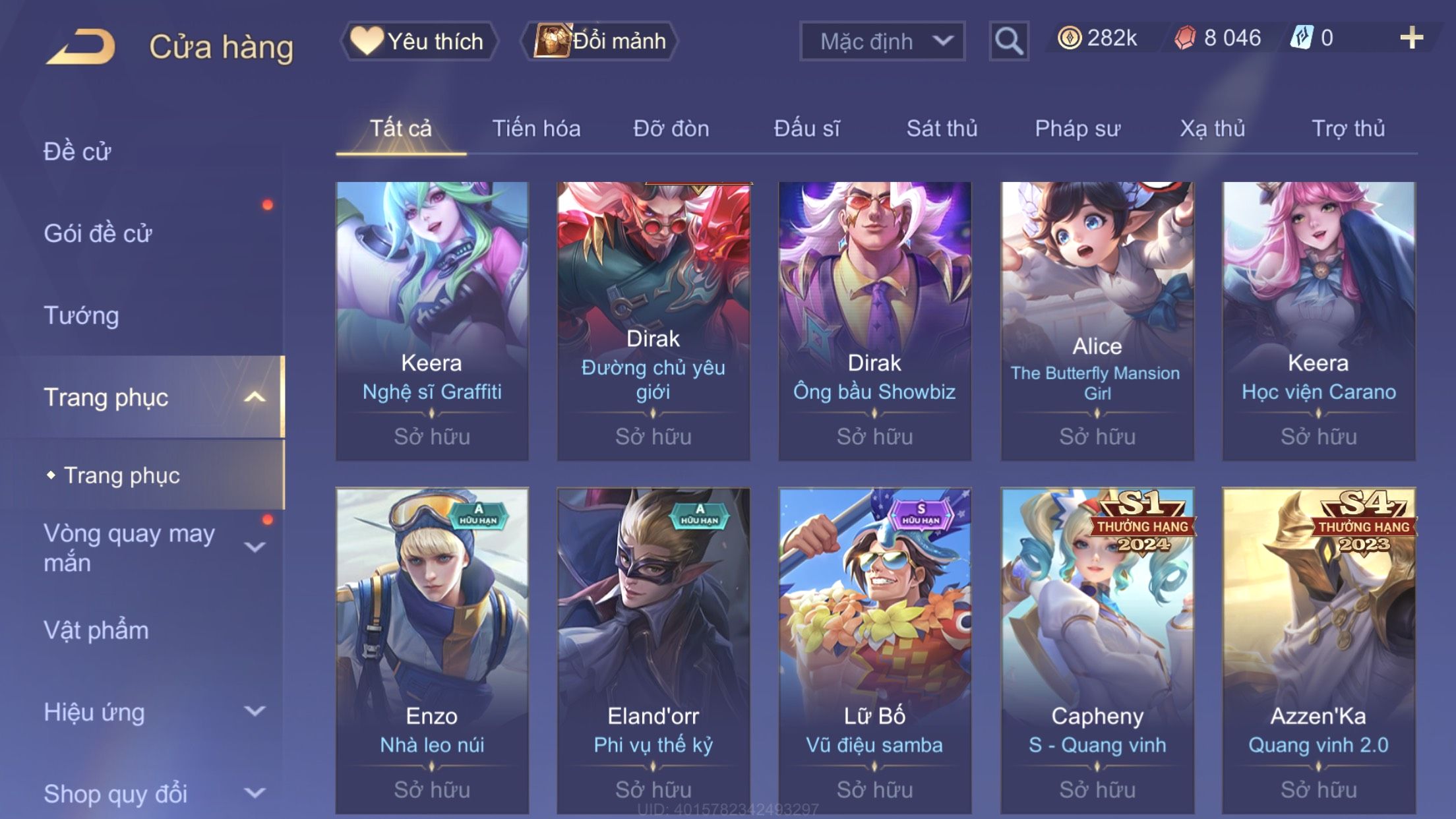Open the Tướng sidebar menu

pos(81,316)
